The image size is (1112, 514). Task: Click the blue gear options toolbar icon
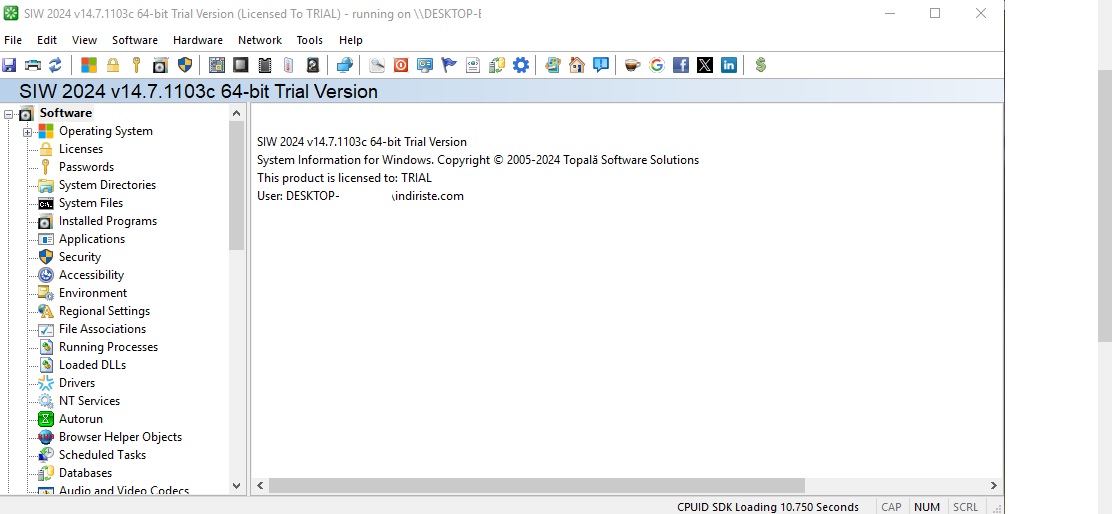click(521, 65)
